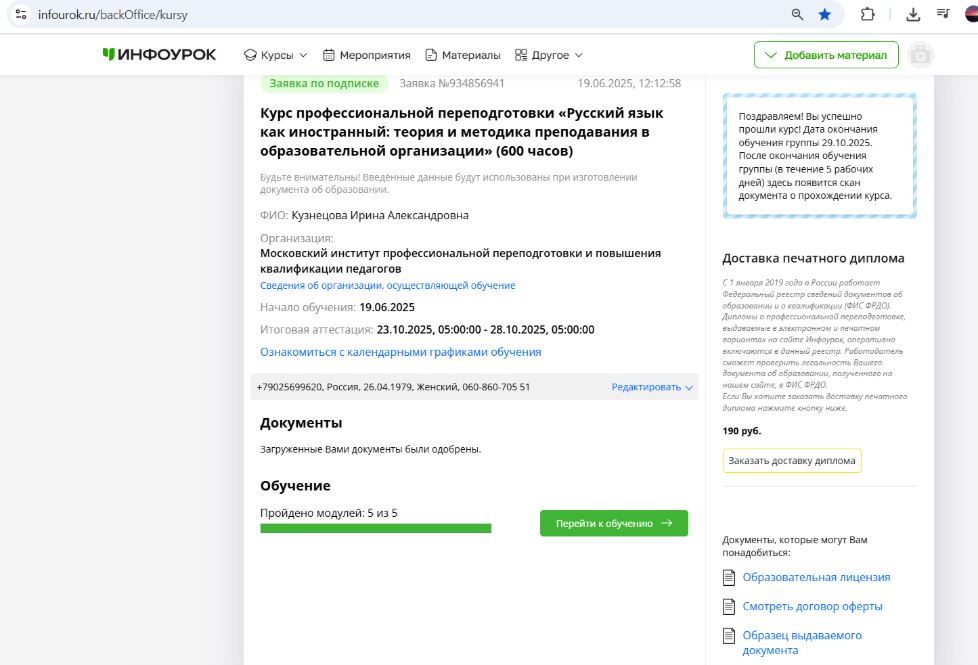Click the document icon beside Образовательная лицензия
This screenshot has width=978, height=665.
tap(728, 577)
